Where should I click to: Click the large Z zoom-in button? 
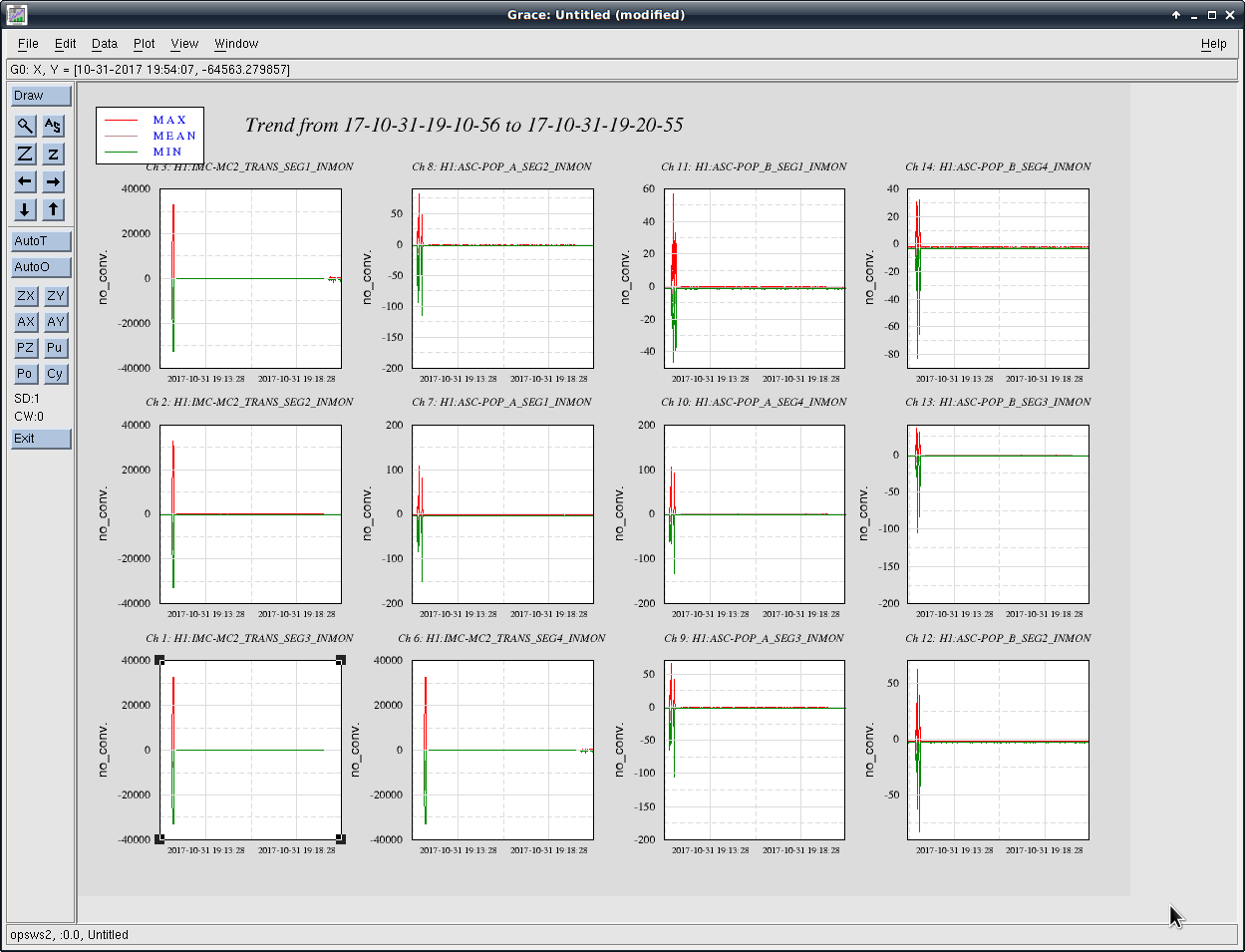point(25,154)
